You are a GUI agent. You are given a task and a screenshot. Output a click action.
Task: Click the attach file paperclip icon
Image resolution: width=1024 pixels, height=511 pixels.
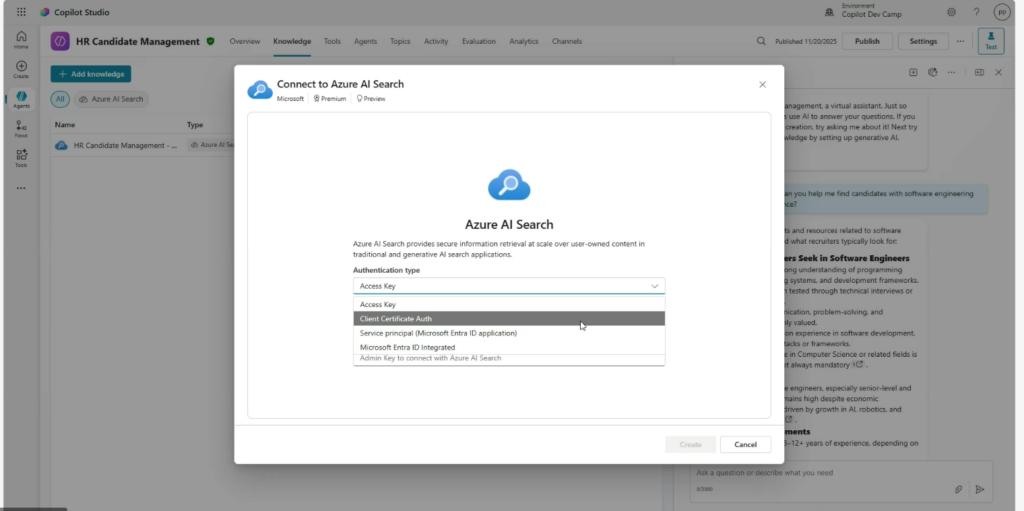coord(958,489)
